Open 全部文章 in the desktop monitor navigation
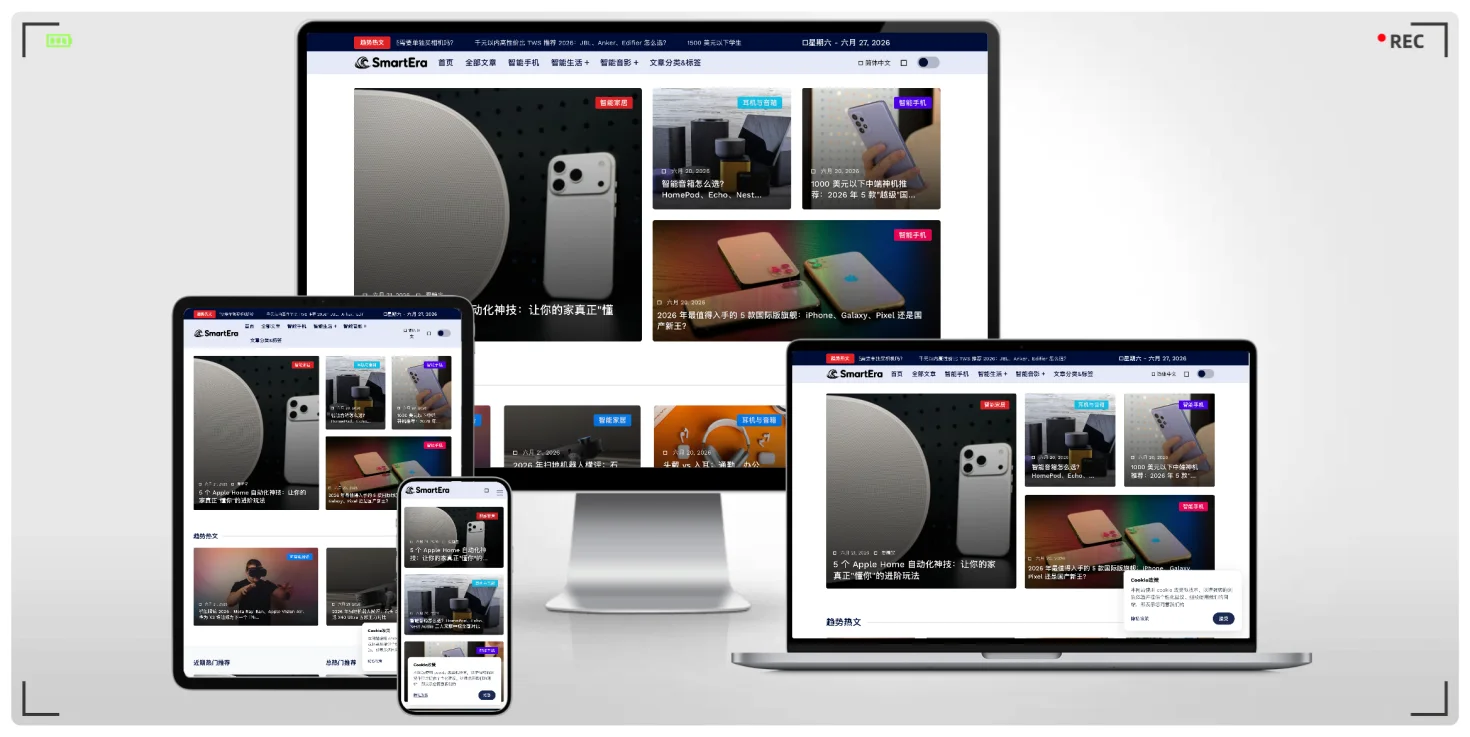Screen dimensions: 1470x737 [480, 63]
